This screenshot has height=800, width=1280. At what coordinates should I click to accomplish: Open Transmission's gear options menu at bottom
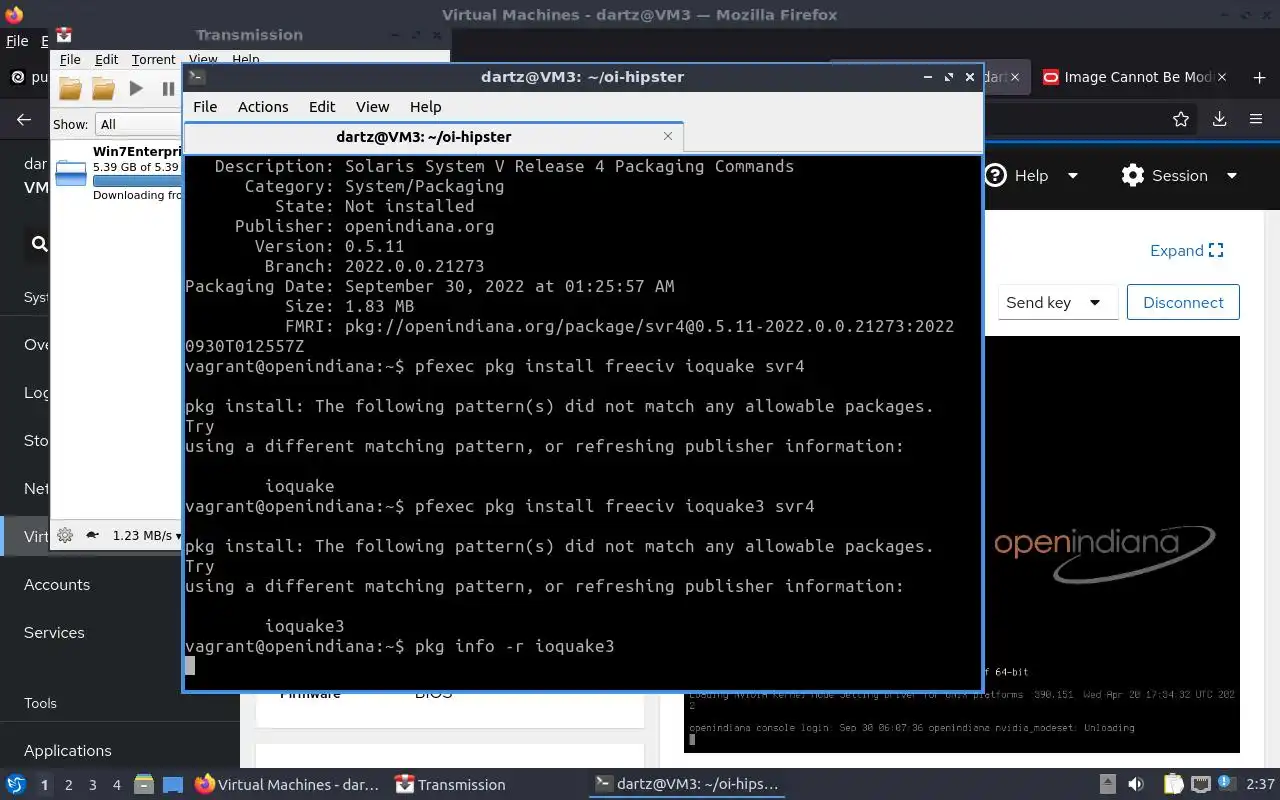click(65, 535)
